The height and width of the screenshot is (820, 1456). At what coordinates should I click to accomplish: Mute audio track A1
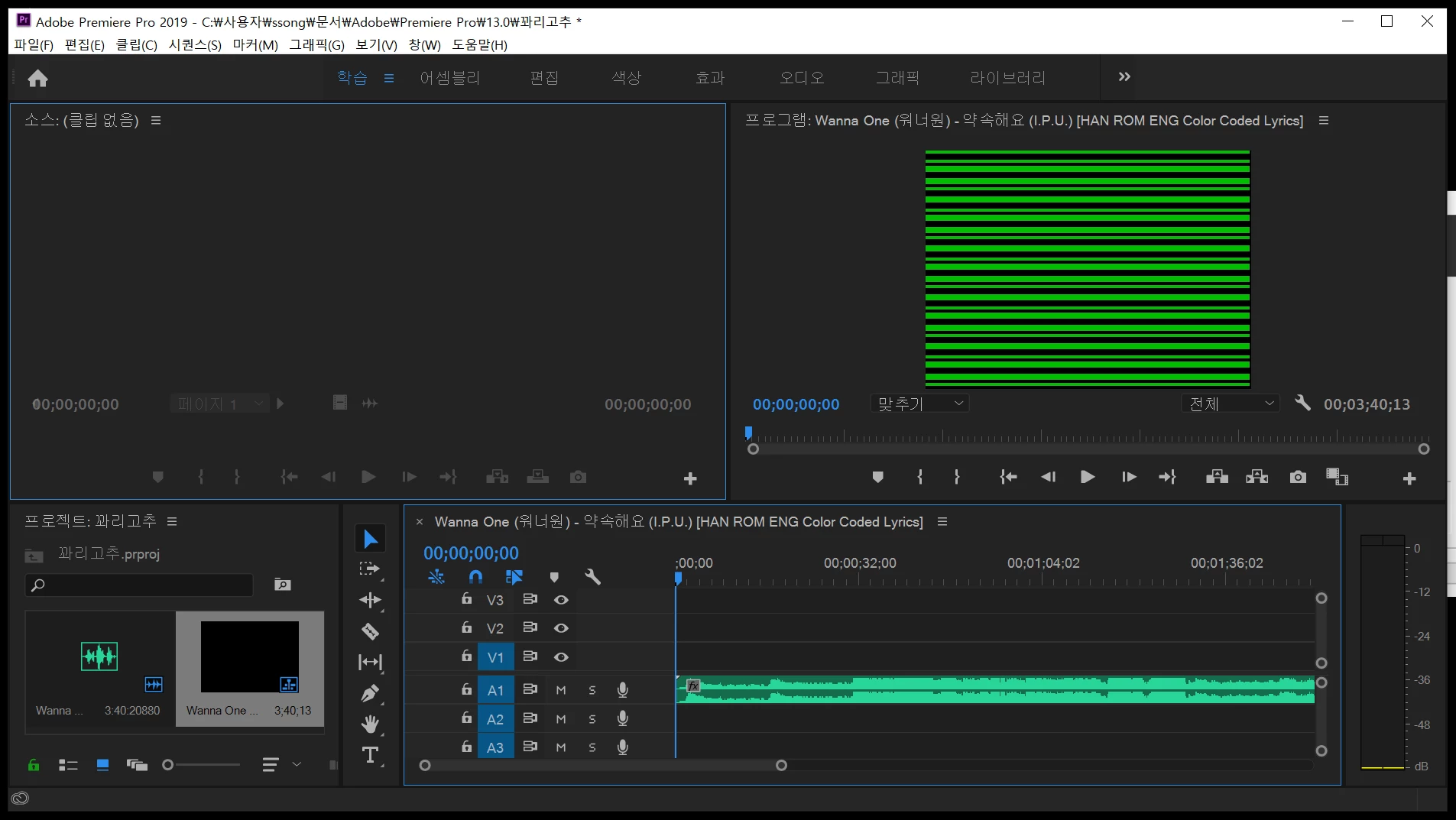[x=561, y=690]
